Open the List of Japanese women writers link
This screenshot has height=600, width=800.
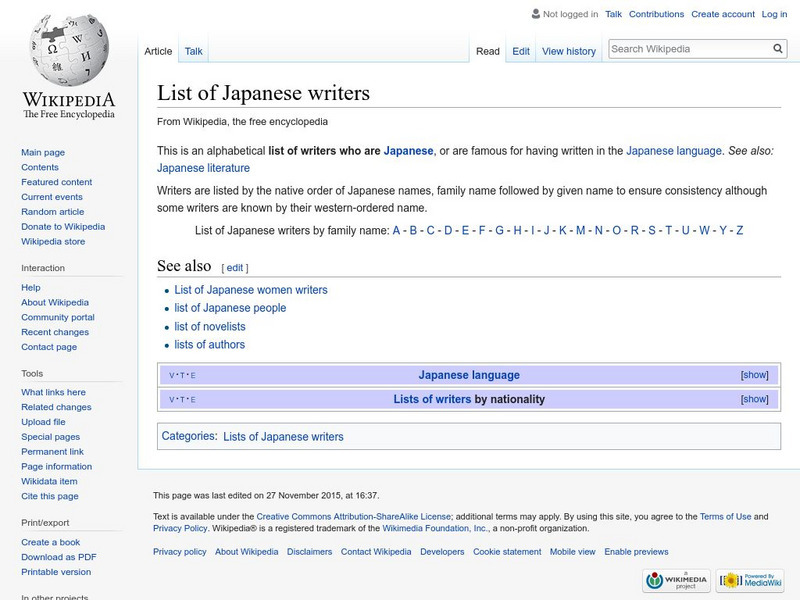coord(251,290)
